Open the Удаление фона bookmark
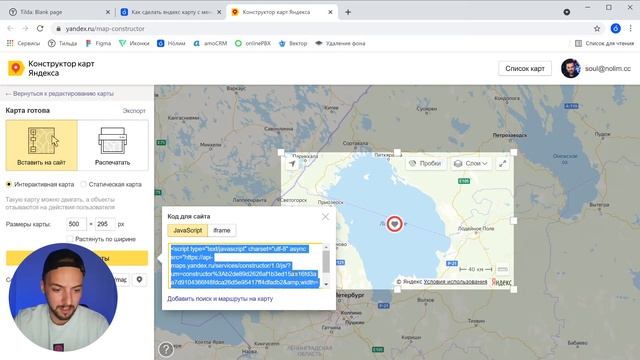 pos(340,43)
